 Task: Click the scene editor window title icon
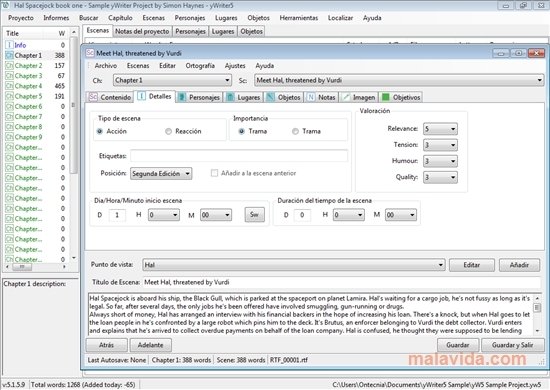point(90,53)
